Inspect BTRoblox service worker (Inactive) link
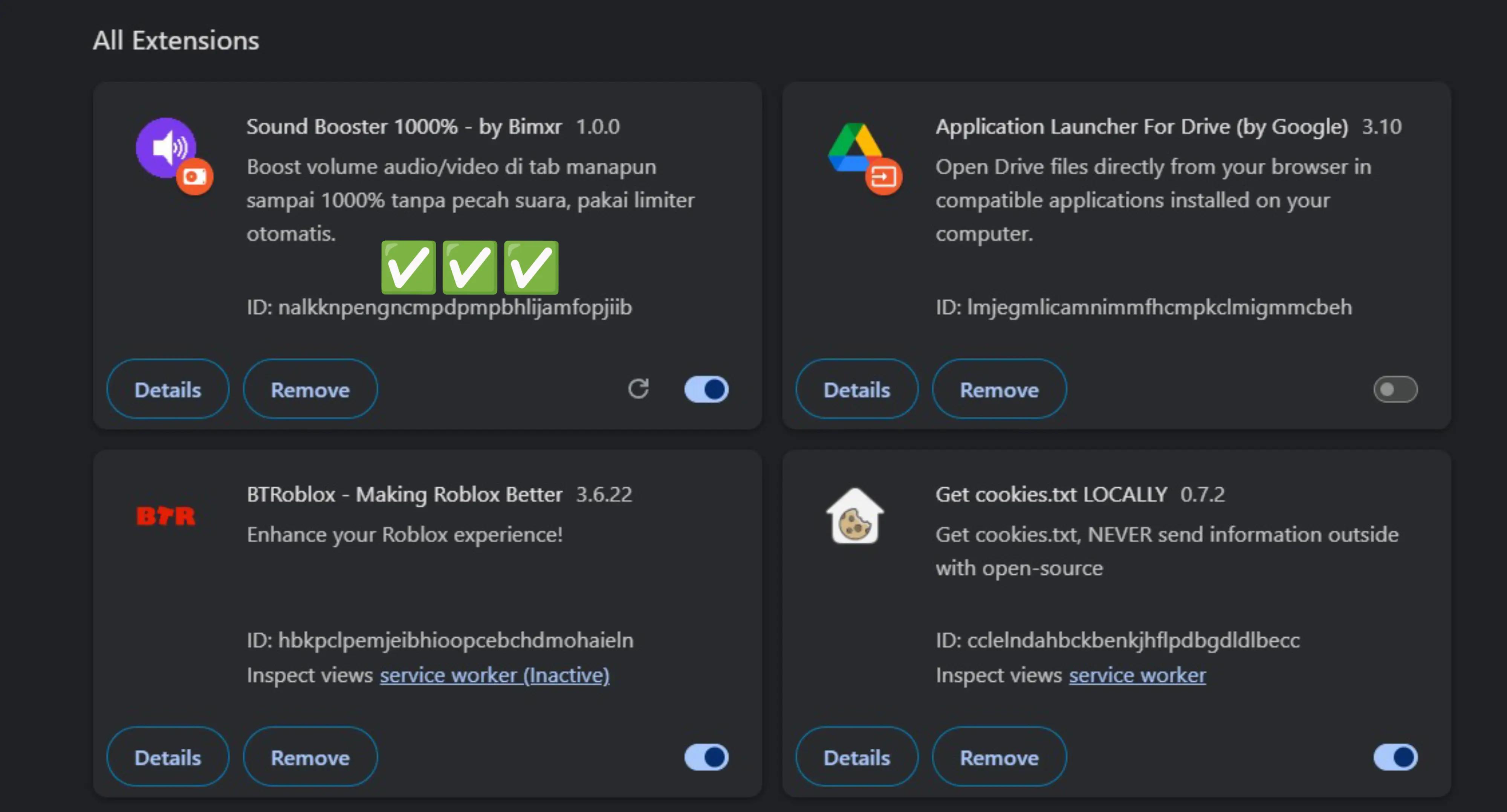The height and width of the screenshot is (812, 1507). point(495,675)
